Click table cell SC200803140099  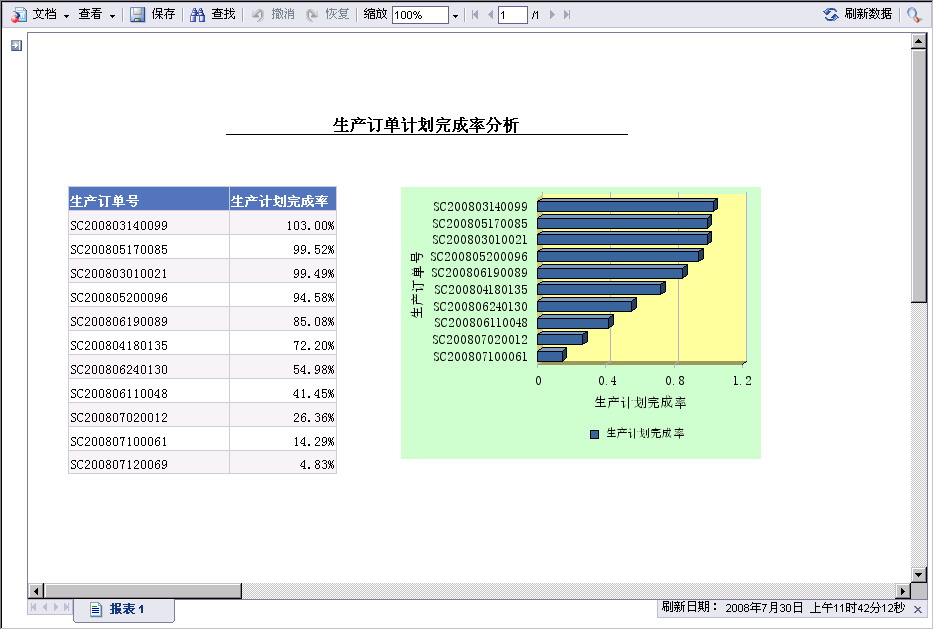[x=148, y=225]
